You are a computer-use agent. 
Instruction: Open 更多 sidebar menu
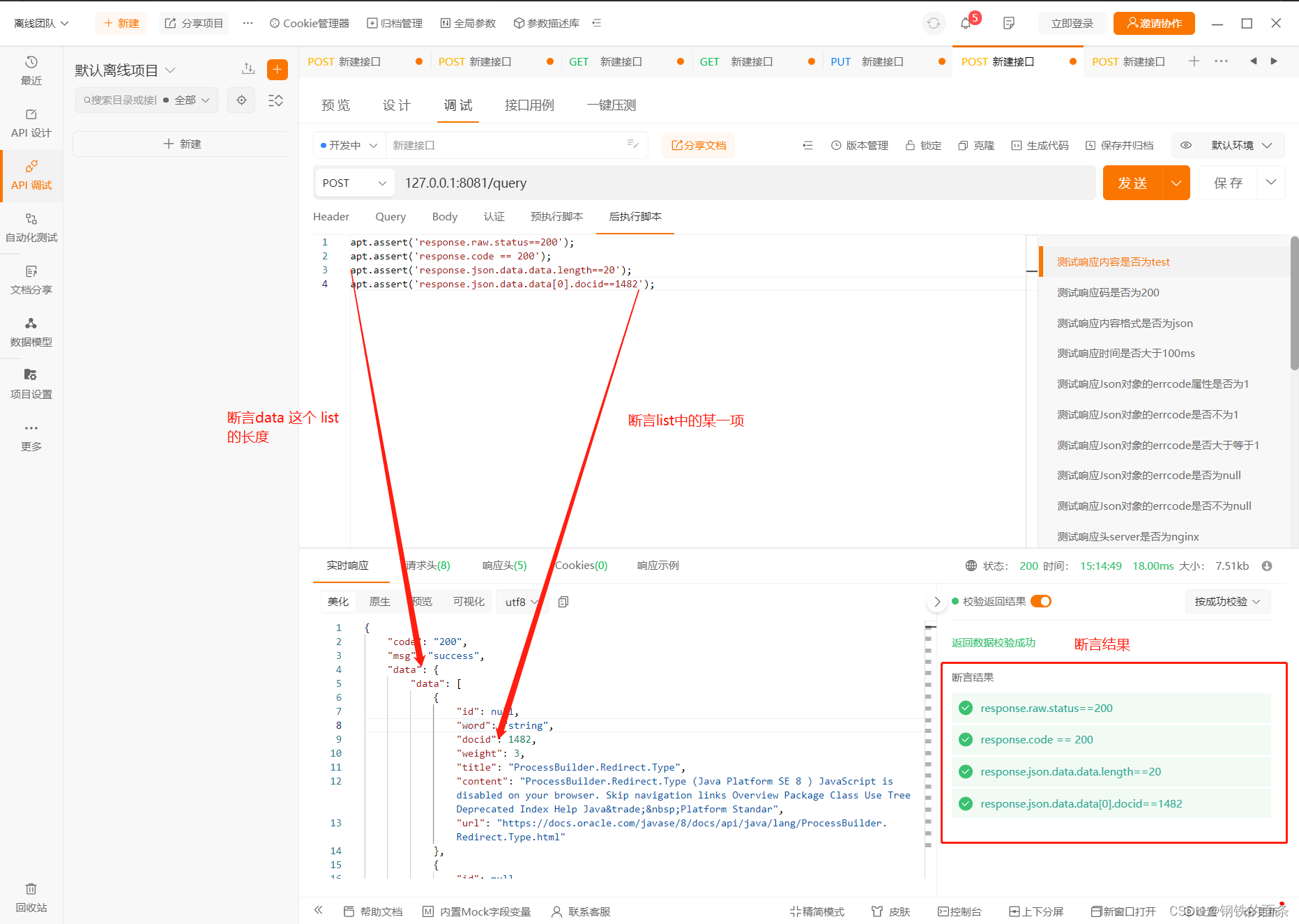point(31,437)
